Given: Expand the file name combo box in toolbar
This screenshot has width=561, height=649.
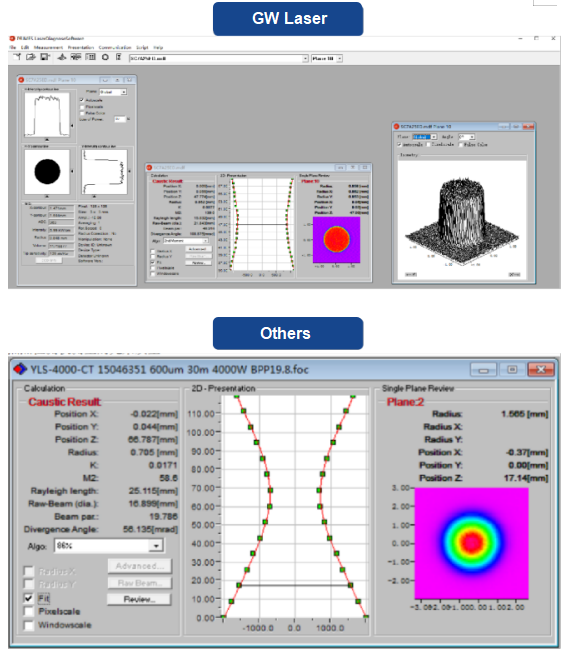Looking at the screenshot, I should point(305,59).
